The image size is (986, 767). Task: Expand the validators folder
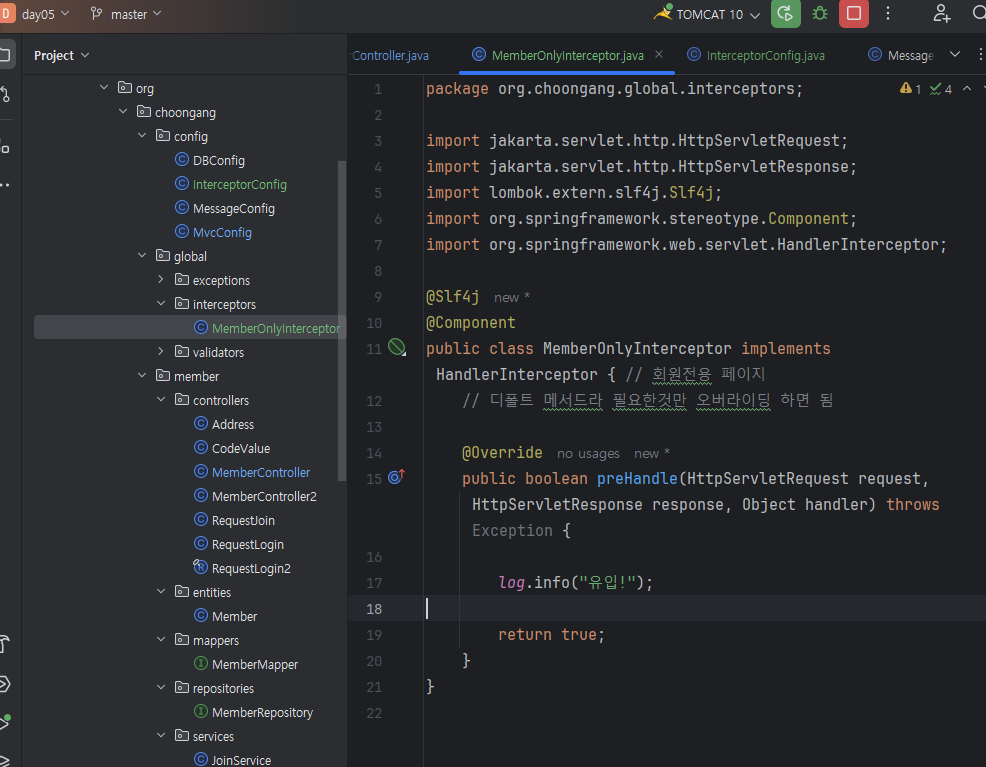coord(160,351)
